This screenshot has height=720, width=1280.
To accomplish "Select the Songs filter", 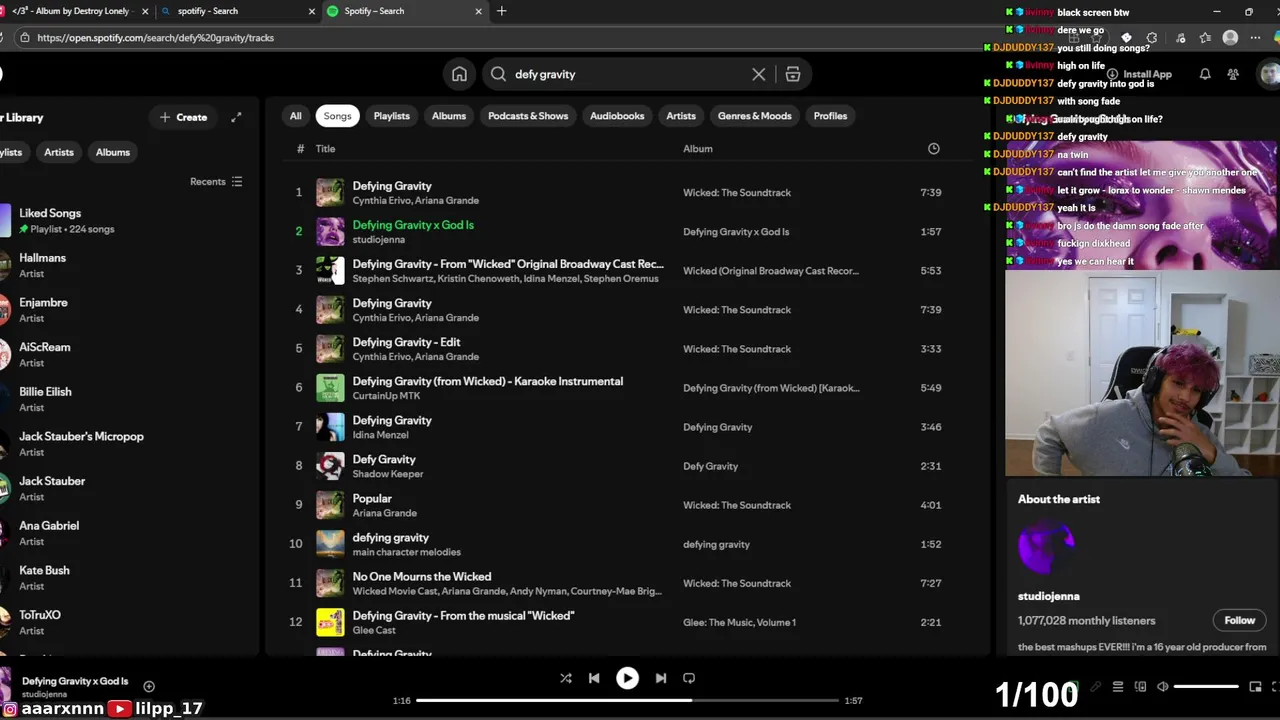I will click(337, 116).
